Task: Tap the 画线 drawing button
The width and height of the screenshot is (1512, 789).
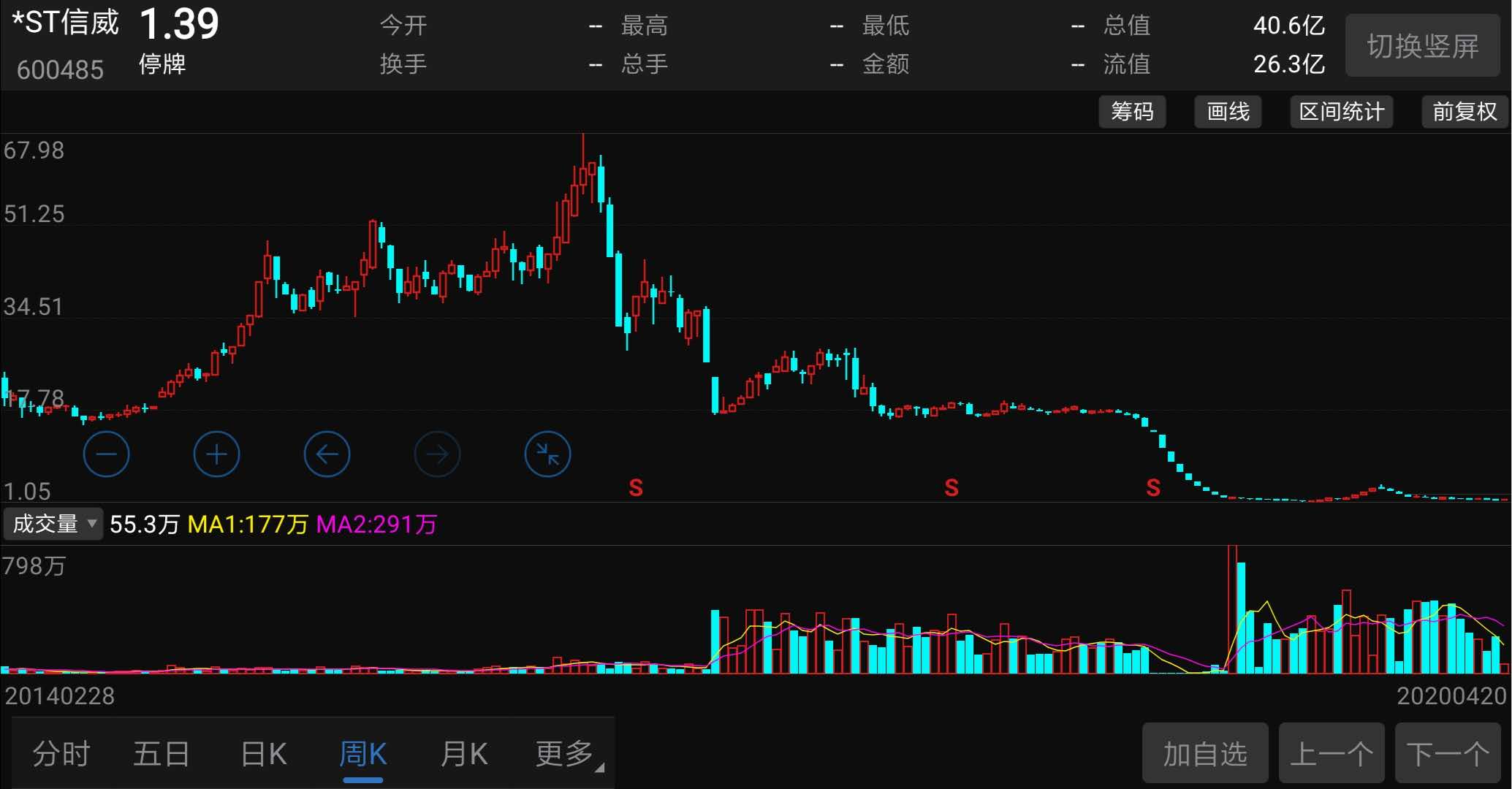Action: click(1228, 112)
